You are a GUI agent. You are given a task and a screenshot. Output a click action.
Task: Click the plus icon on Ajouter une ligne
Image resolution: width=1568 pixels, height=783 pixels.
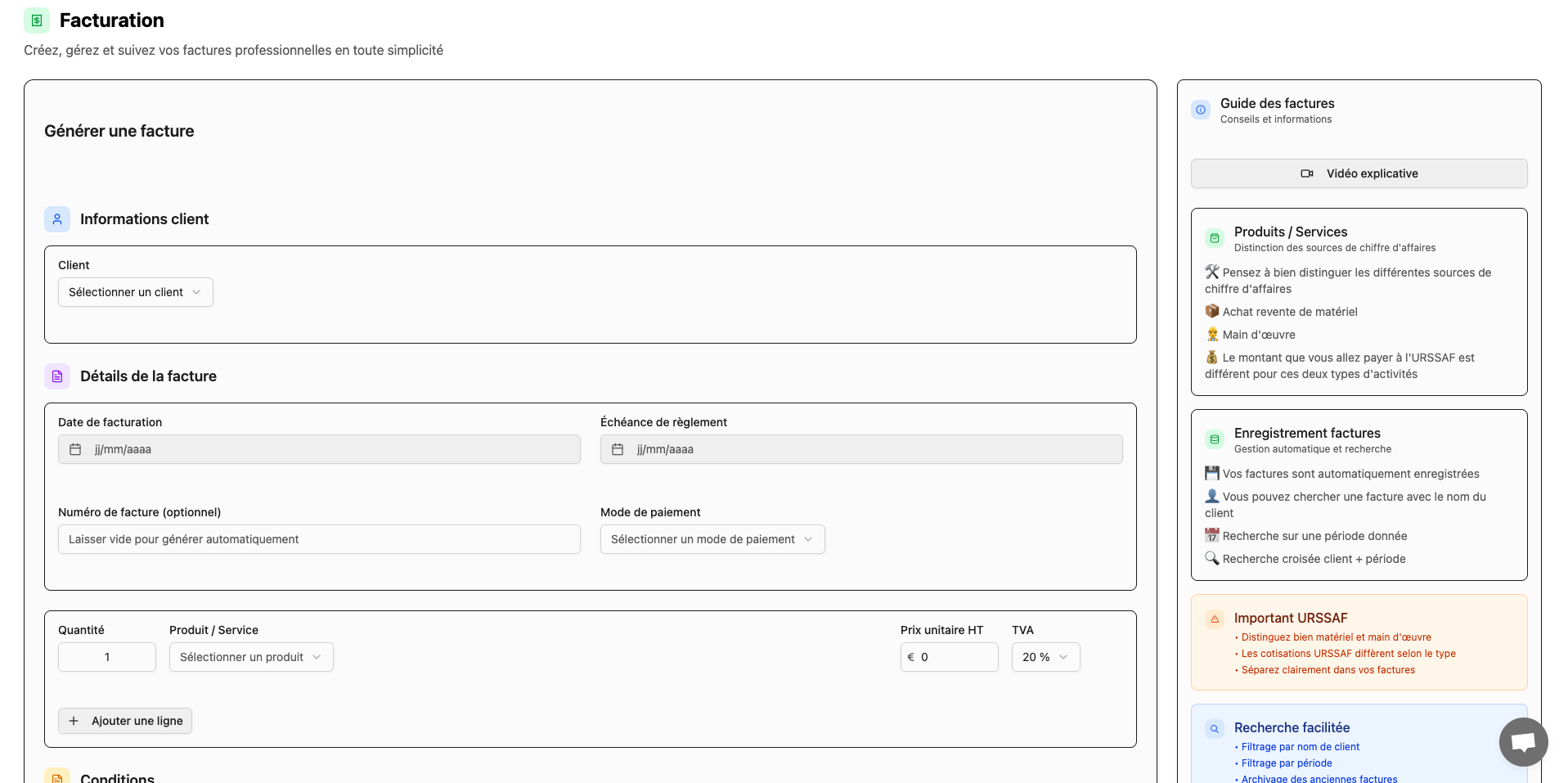click(74, 721)
